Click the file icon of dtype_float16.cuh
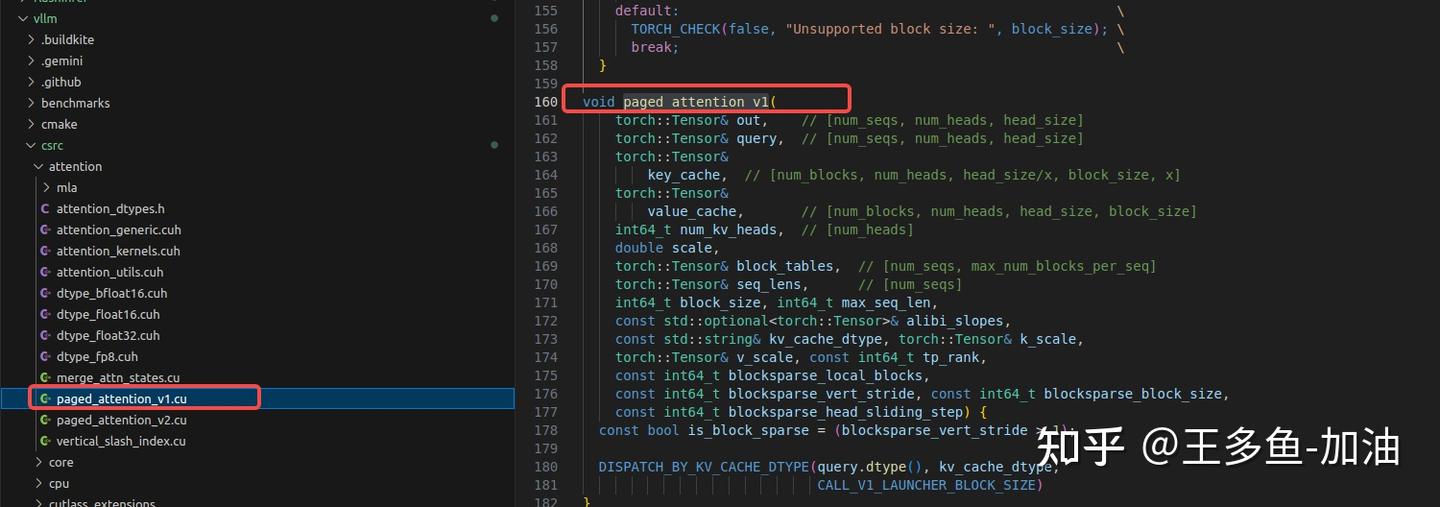 pyautogui.click(x=45, y=314)
